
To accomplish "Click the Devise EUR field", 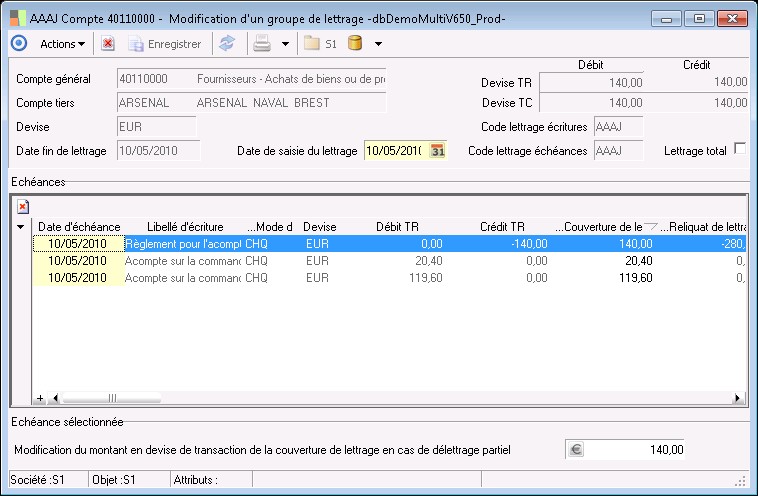I will coord(157,127).
